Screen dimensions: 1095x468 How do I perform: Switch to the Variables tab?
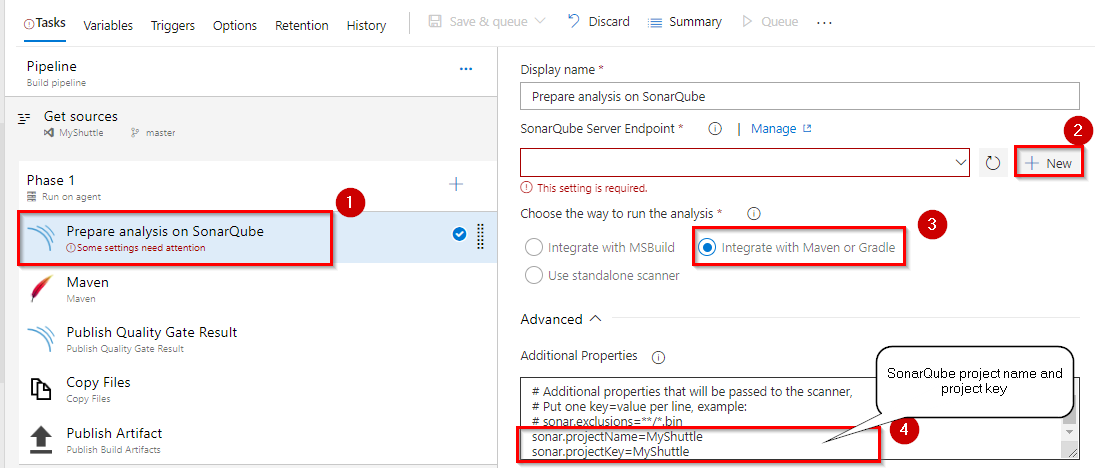point(108,26)
